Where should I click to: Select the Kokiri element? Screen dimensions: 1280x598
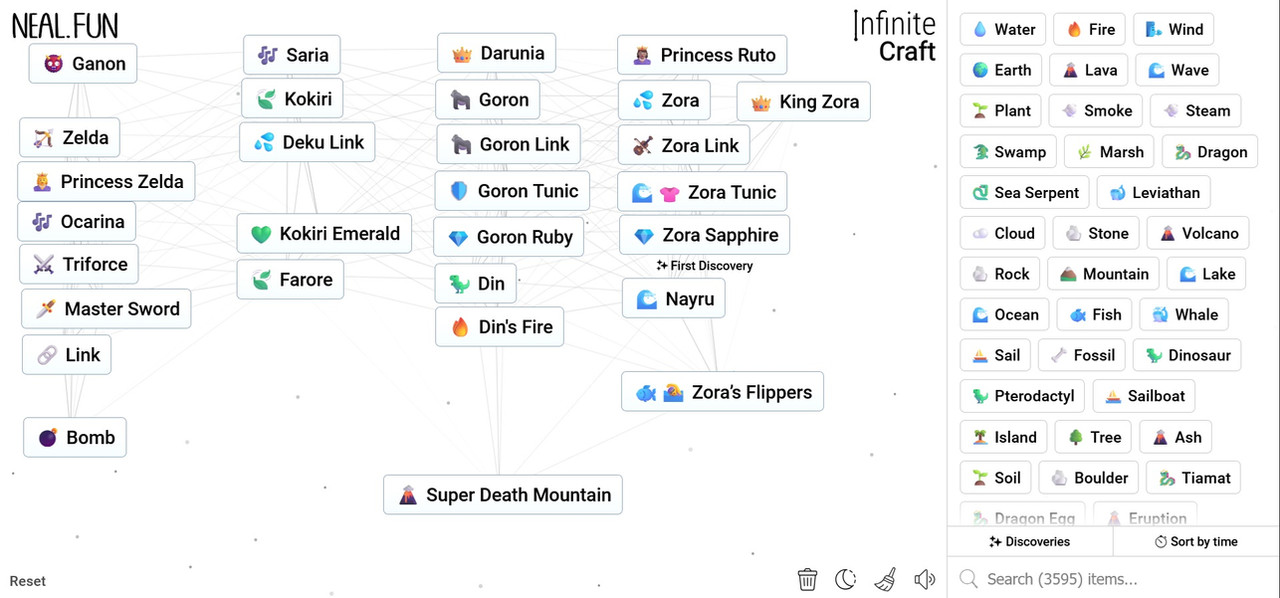292,99
